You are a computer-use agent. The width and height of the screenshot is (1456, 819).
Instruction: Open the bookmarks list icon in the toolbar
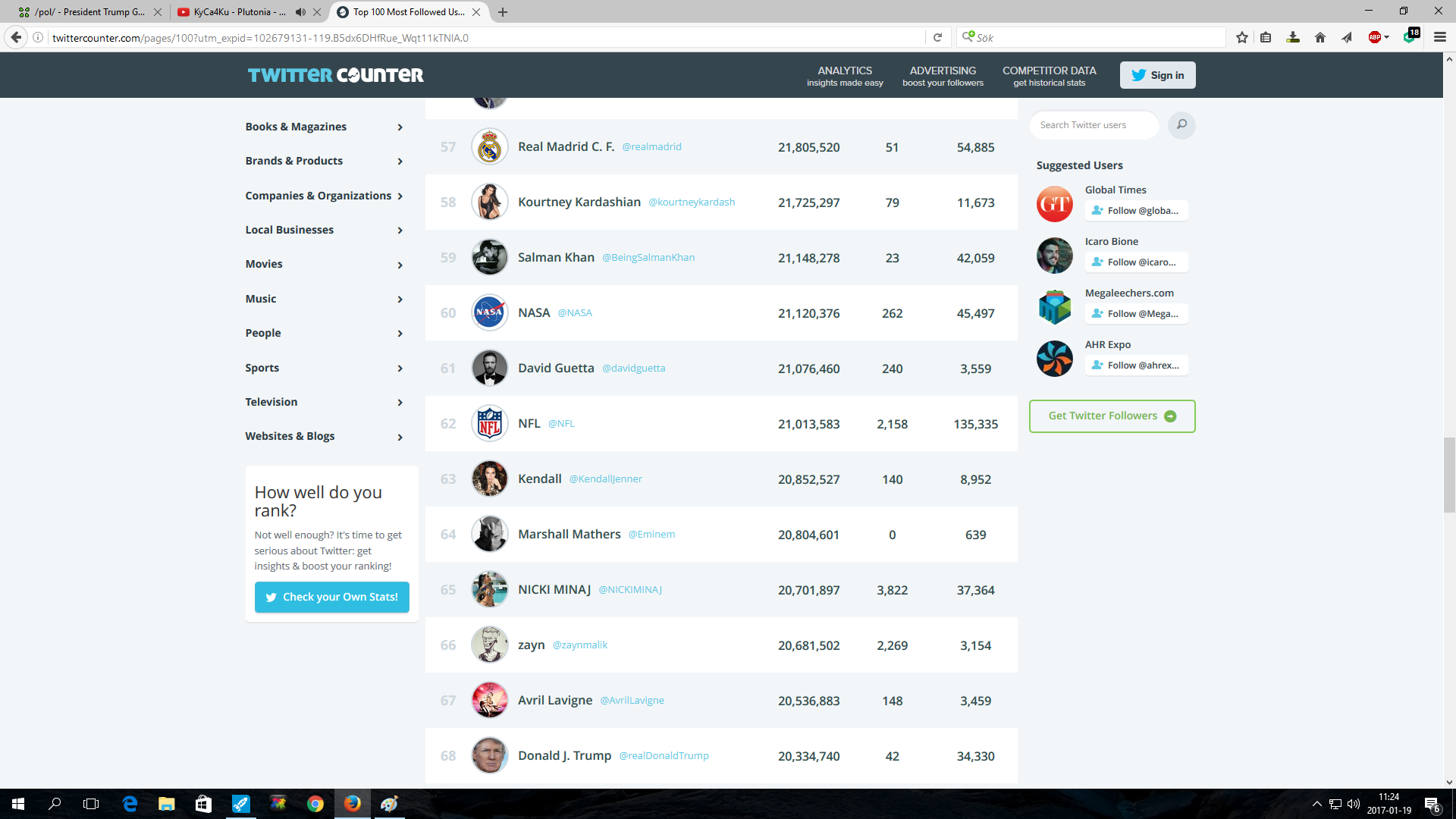(x=1266, y=37)
